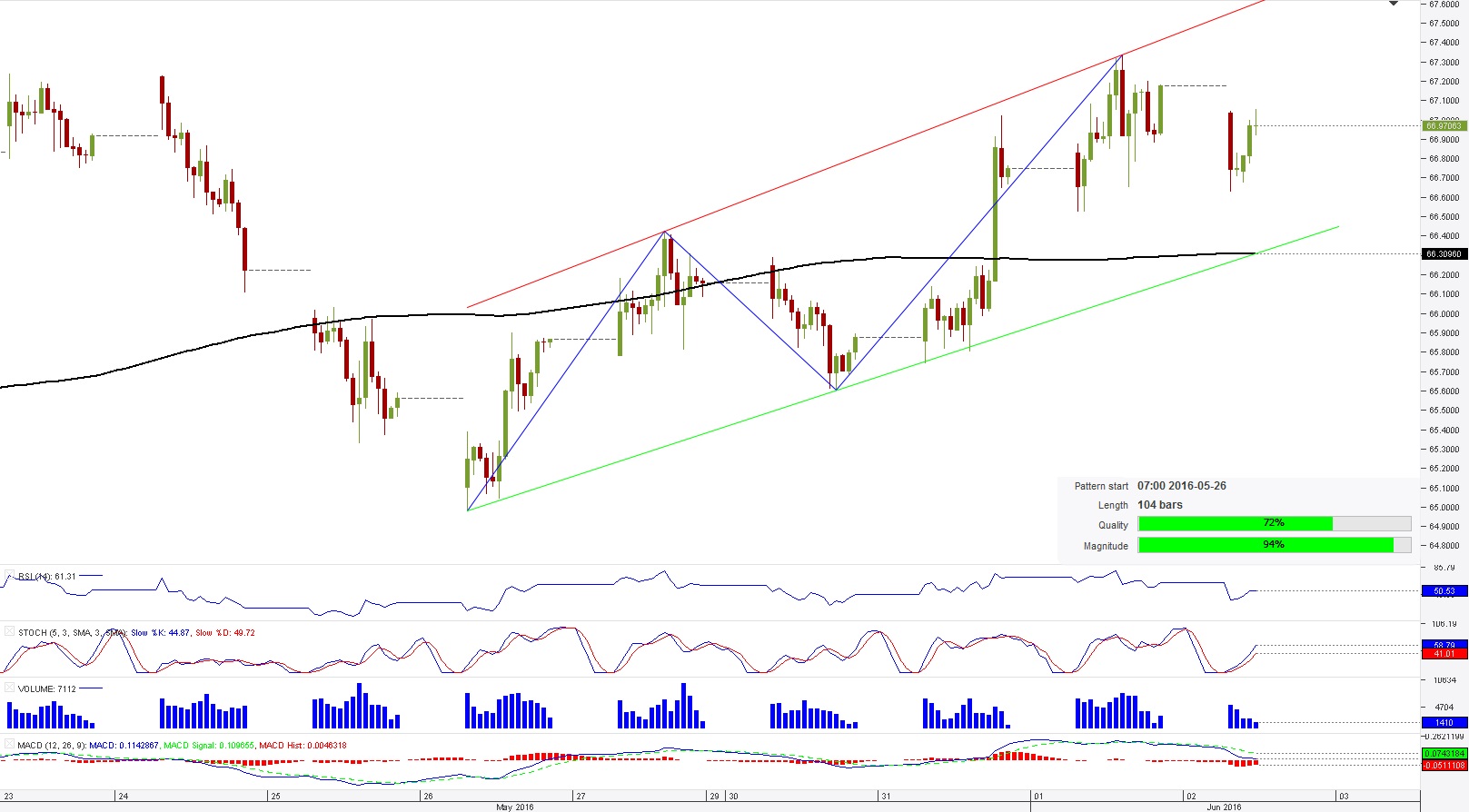Click the VOLUME: 7112 label
The width and height of the screenshot is (1469, 812).
point(47,689)
